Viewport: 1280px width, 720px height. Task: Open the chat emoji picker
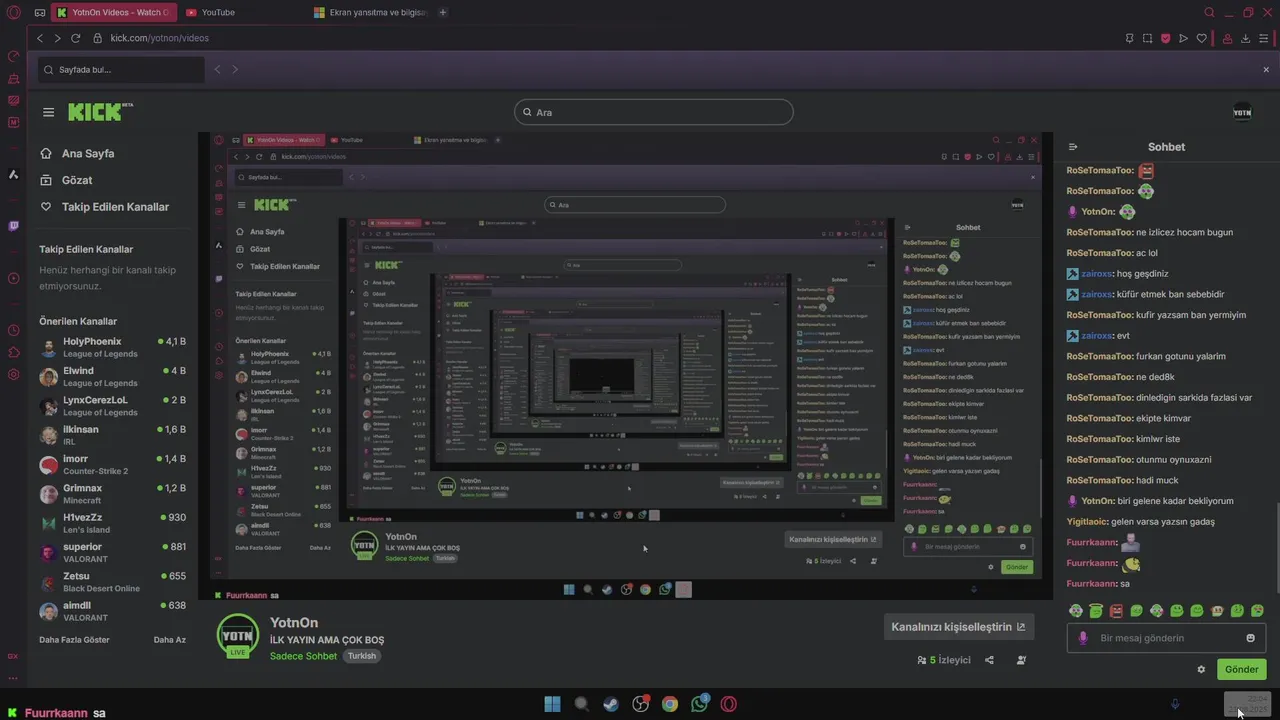[x=1250, y=638]
